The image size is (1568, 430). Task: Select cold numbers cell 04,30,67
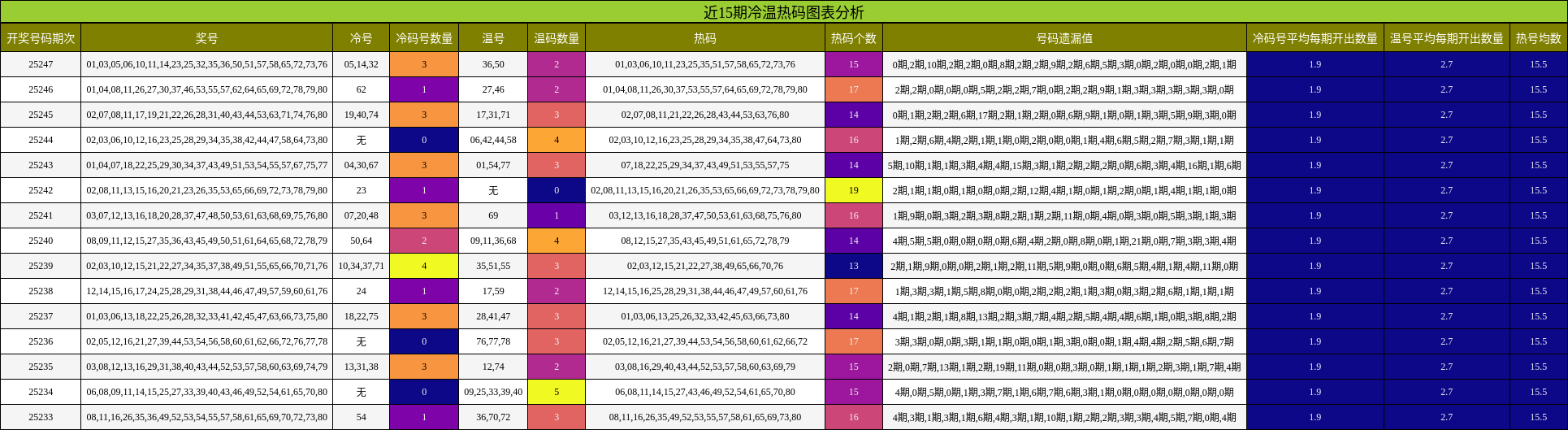362,165
